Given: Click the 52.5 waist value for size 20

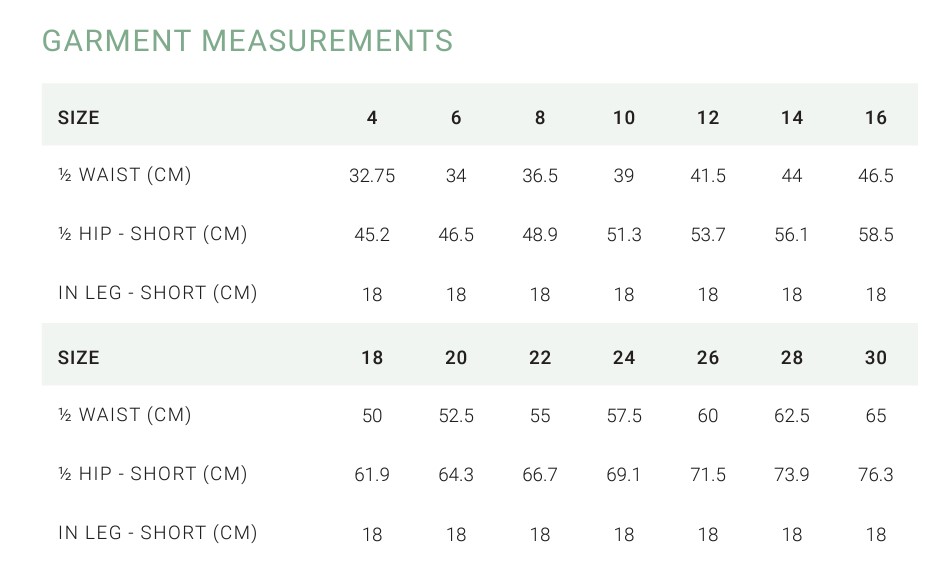Looking at the screenshot, I should point(456,416).
